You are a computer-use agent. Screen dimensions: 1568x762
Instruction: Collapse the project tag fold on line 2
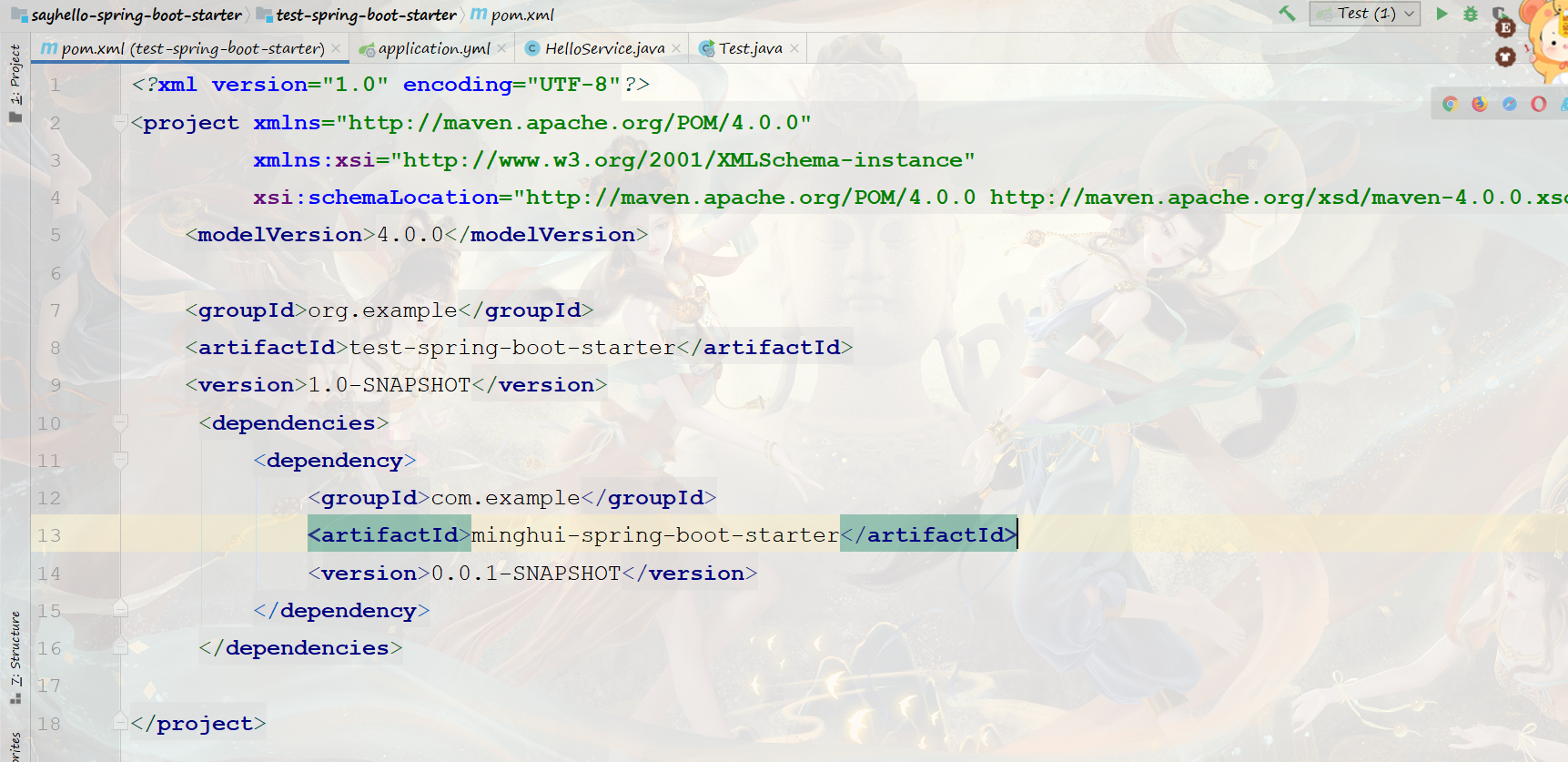click(x=120, y=122)
